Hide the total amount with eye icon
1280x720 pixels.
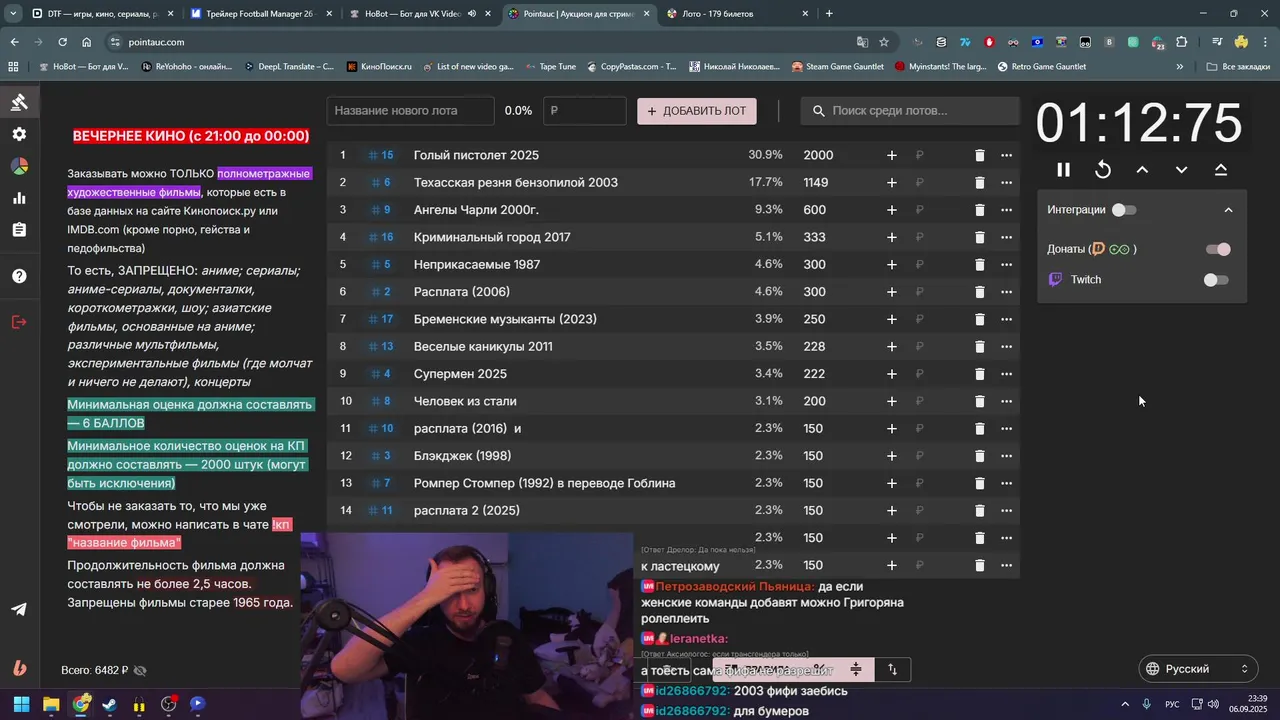(140, 671)
